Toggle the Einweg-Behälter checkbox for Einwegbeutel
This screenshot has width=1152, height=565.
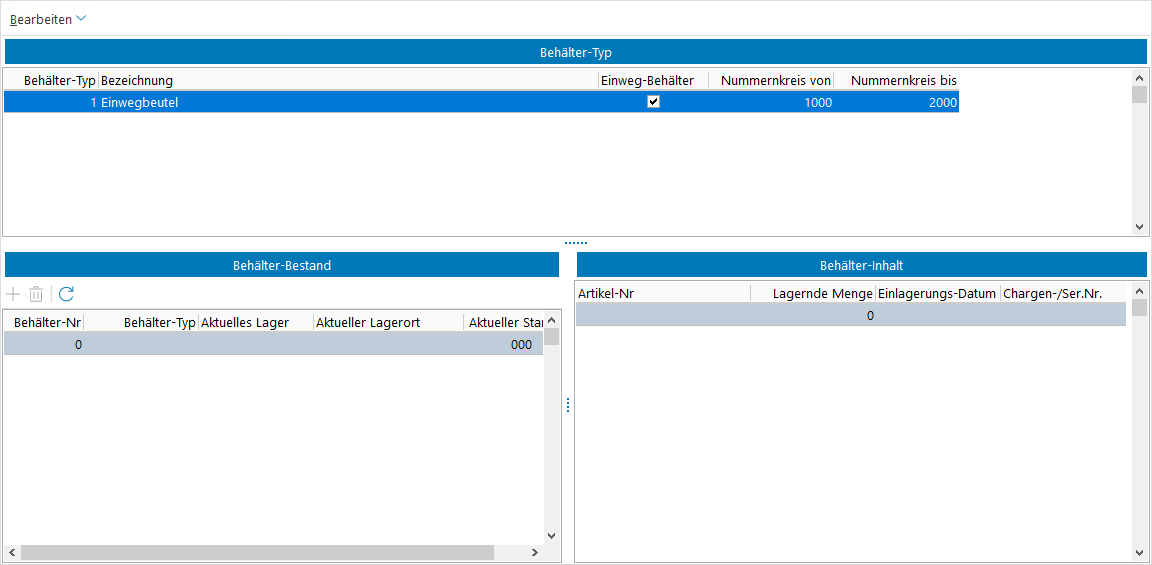pos(654,102)
